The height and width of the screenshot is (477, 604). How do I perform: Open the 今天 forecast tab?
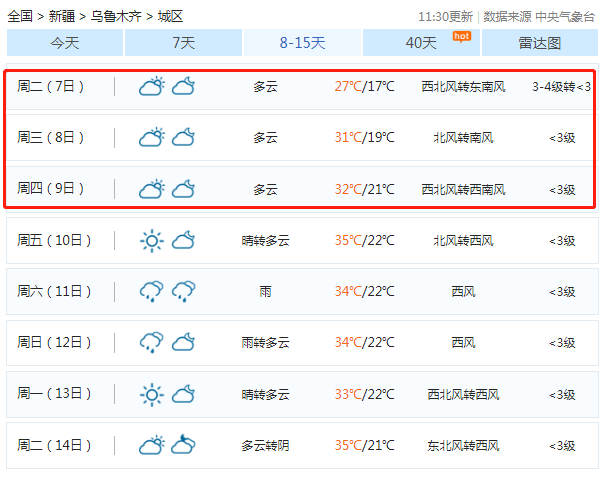[x=65, y=42]
